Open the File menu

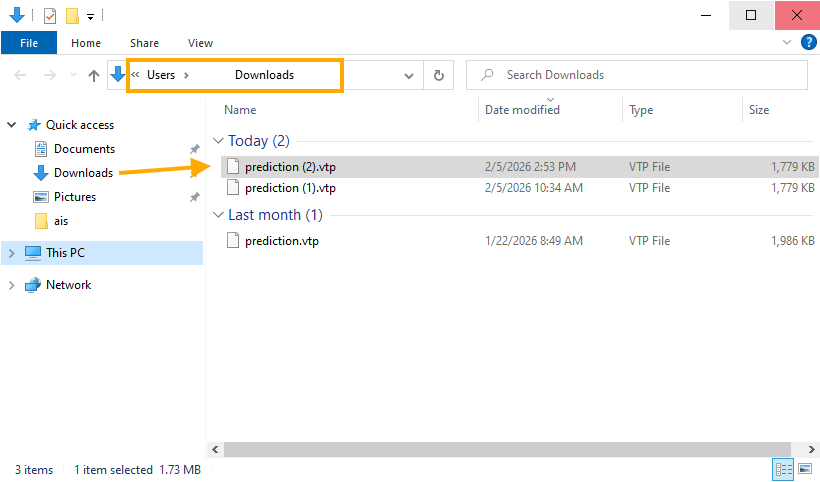[29, 43]
